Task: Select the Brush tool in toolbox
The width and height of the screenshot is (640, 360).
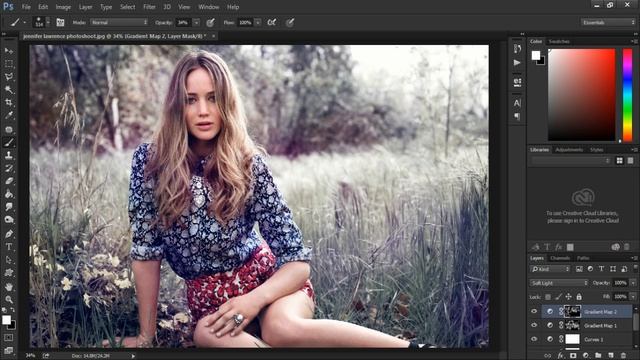Action: coord(9,142)
